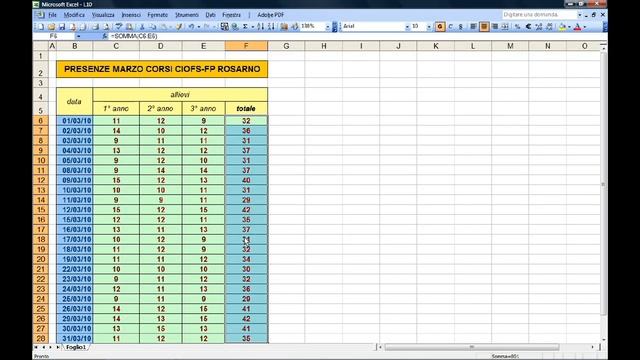Select column G header
Viewport: 640px width, 360px height.
[286, 46]
